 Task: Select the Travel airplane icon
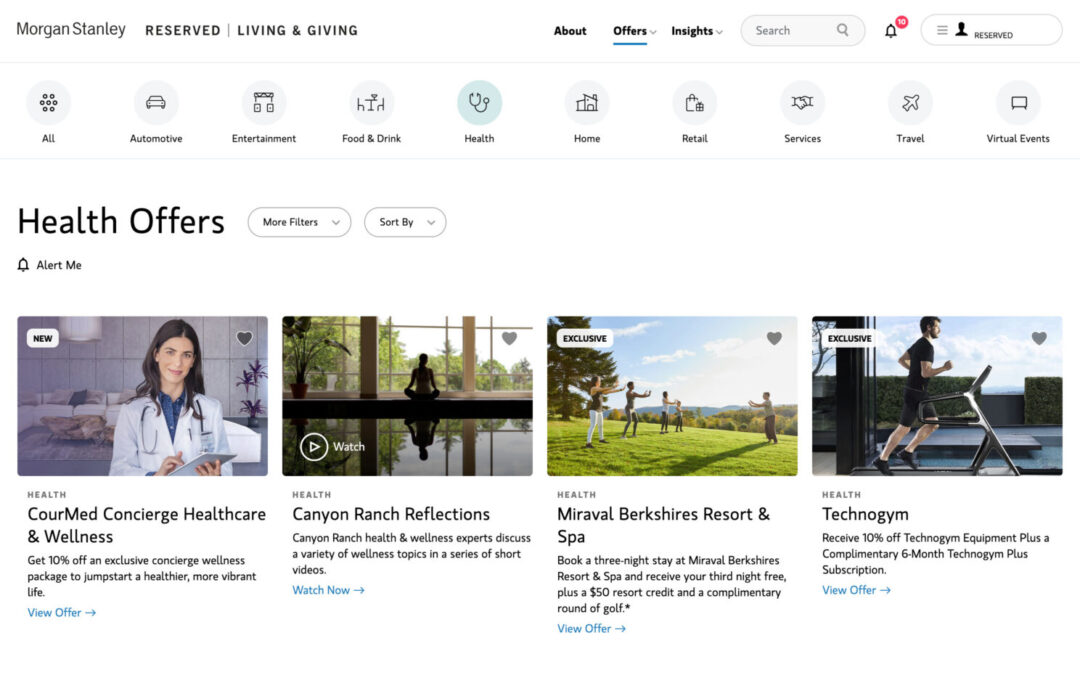[910, 103]
